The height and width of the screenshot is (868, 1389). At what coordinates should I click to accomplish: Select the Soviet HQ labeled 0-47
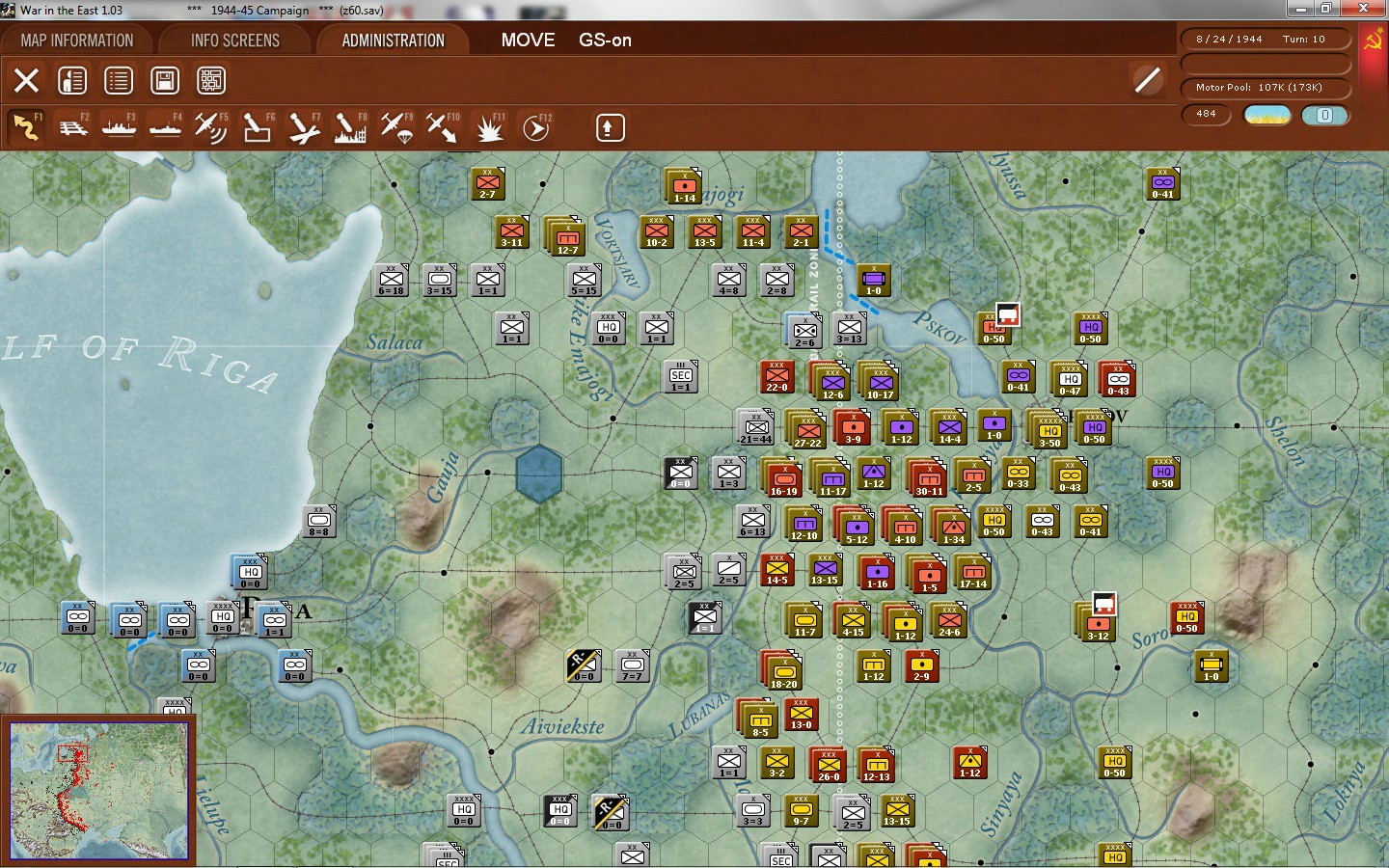[x=1069, y=379]
